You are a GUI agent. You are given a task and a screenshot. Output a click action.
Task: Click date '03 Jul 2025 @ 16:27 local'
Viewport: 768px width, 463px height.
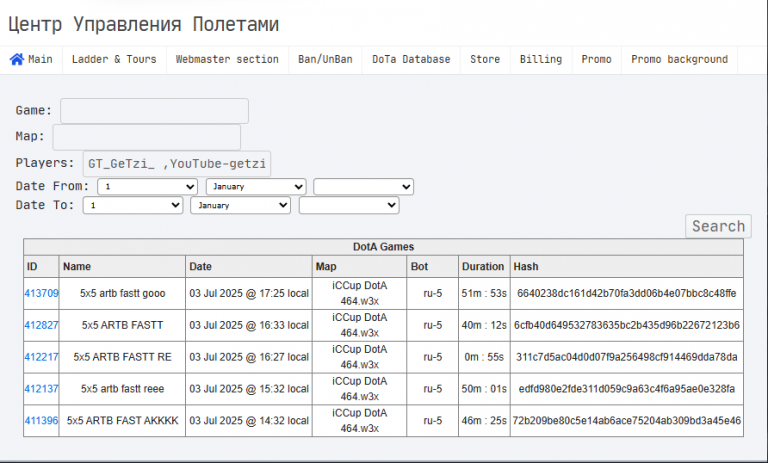click(x=249, y=357)
